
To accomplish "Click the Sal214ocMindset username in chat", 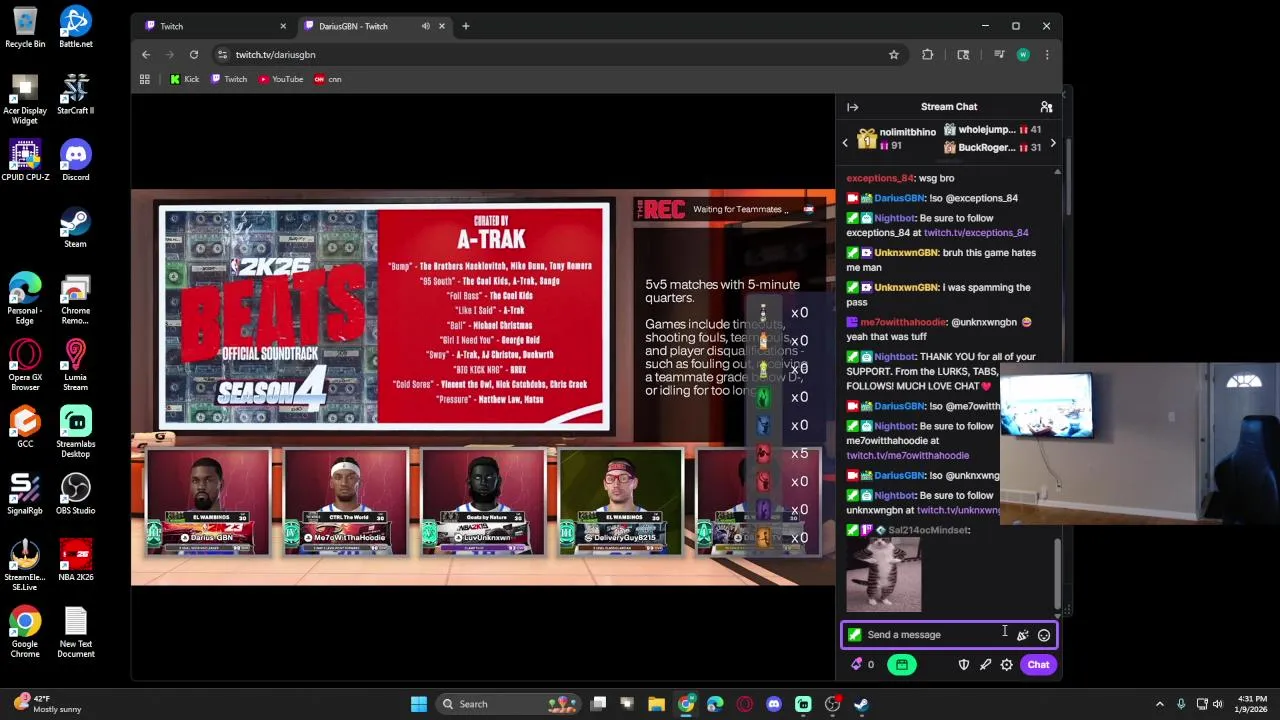I will (x=928, y=530).
